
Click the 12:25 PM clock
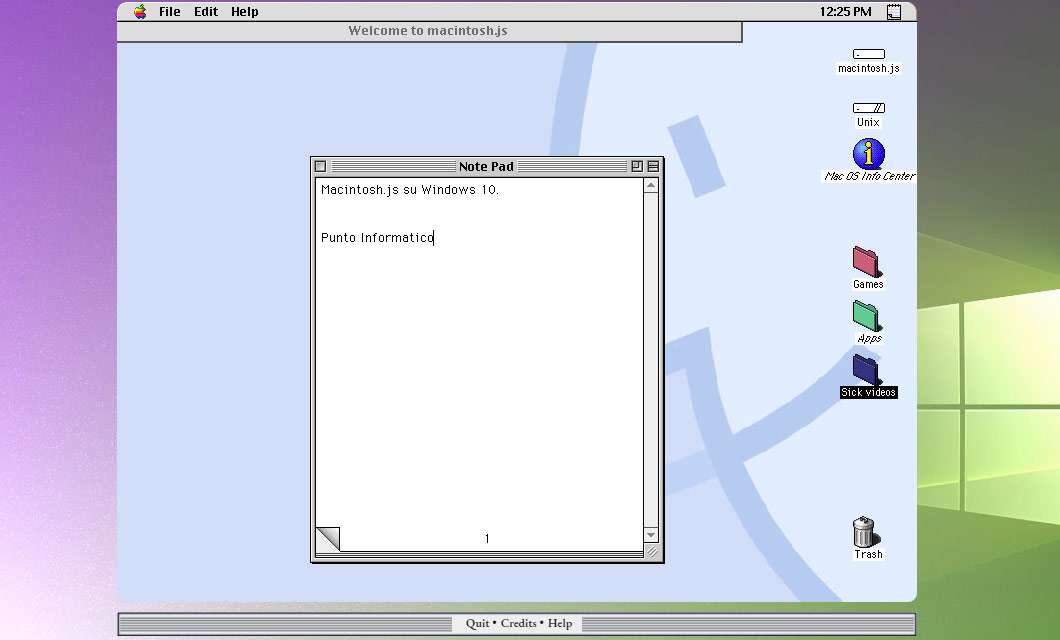click(x=845, y=11)
